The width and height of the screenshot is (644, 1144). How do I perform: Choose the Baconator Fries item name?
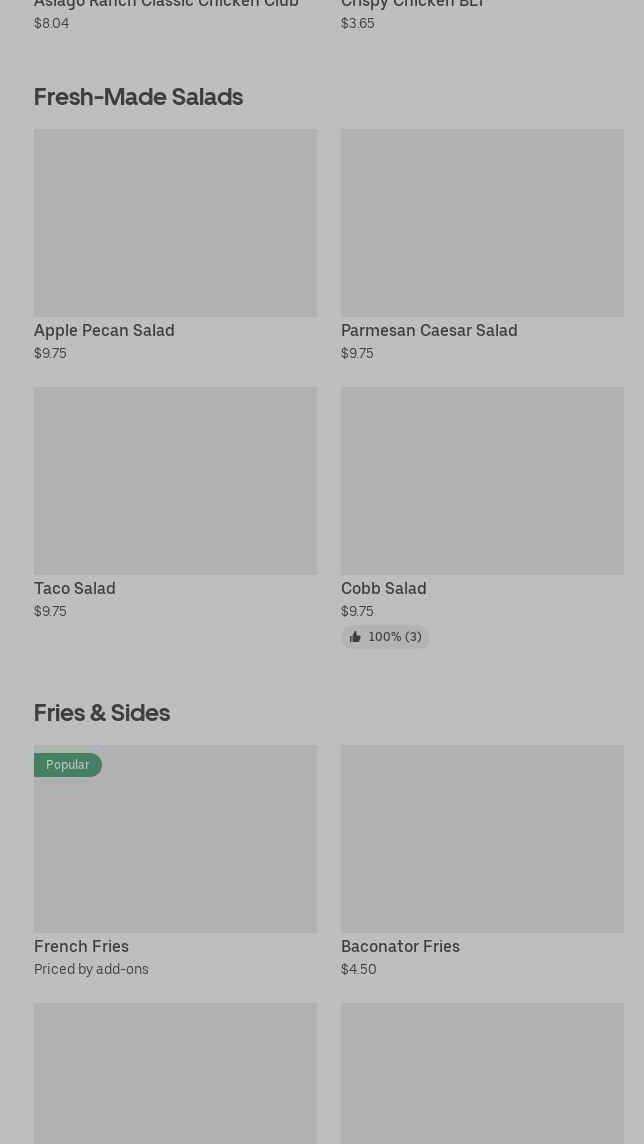(x=400, y=946)
